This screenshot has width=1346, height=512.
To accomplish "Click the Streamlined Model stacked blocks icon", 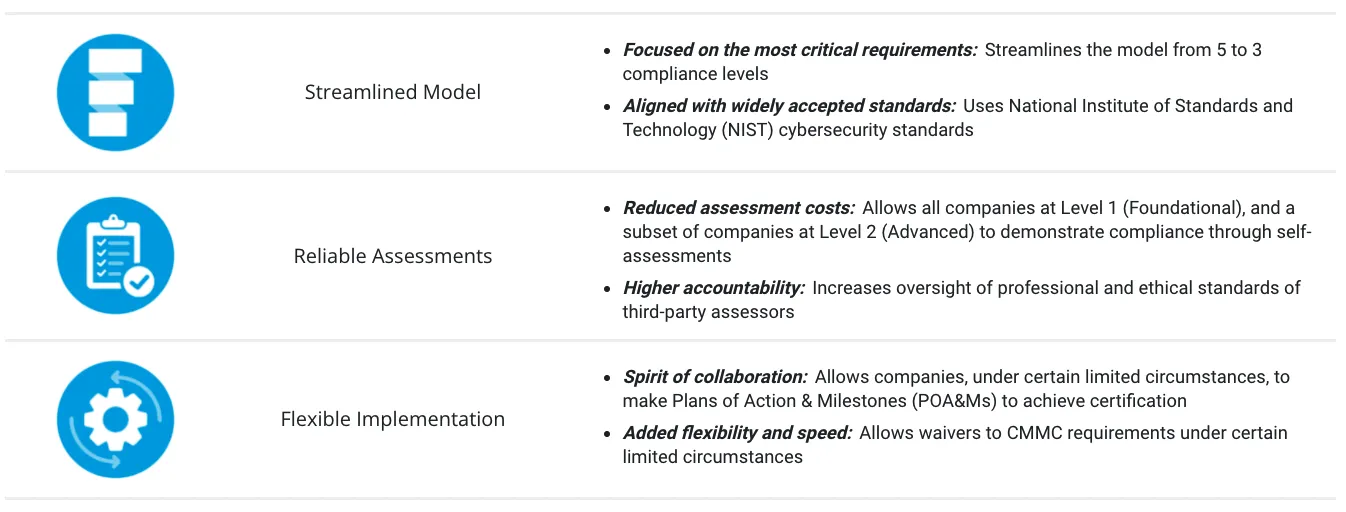I will coord(116,92).
